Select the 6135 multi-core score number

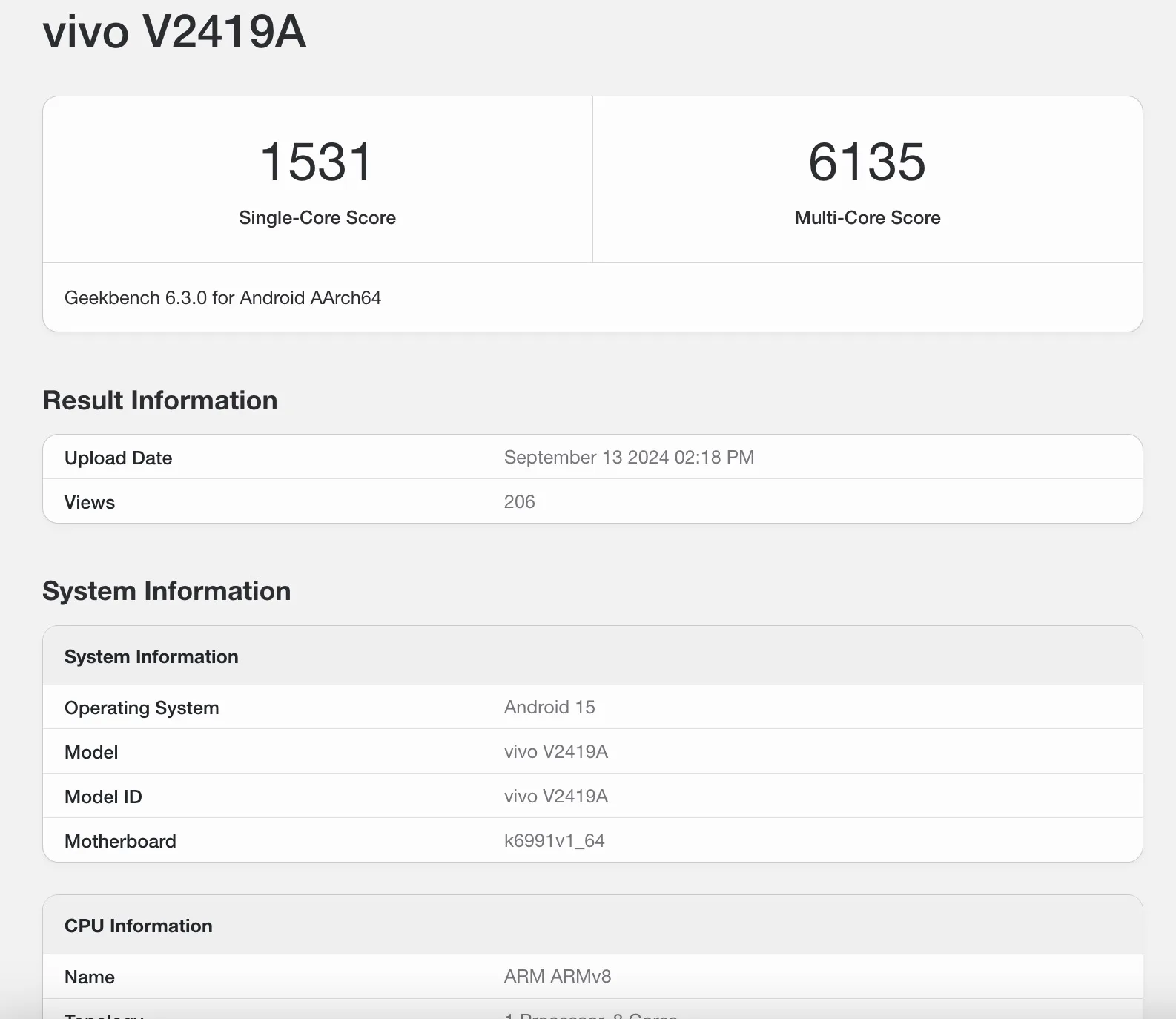[867, 162]
